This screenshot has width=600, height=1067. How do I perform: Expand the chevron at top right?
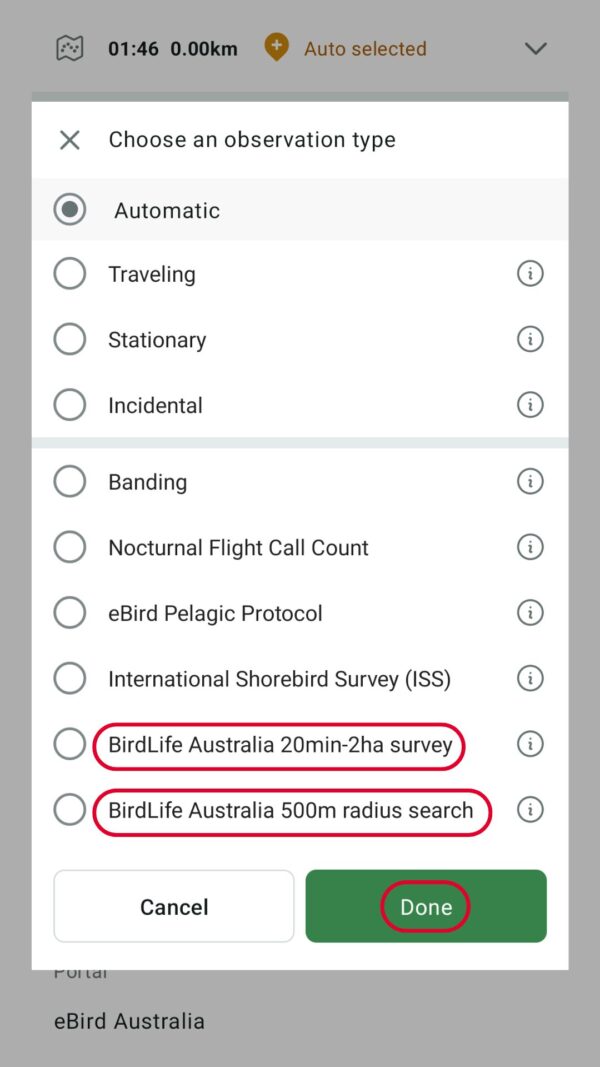(x=536, y=47)
